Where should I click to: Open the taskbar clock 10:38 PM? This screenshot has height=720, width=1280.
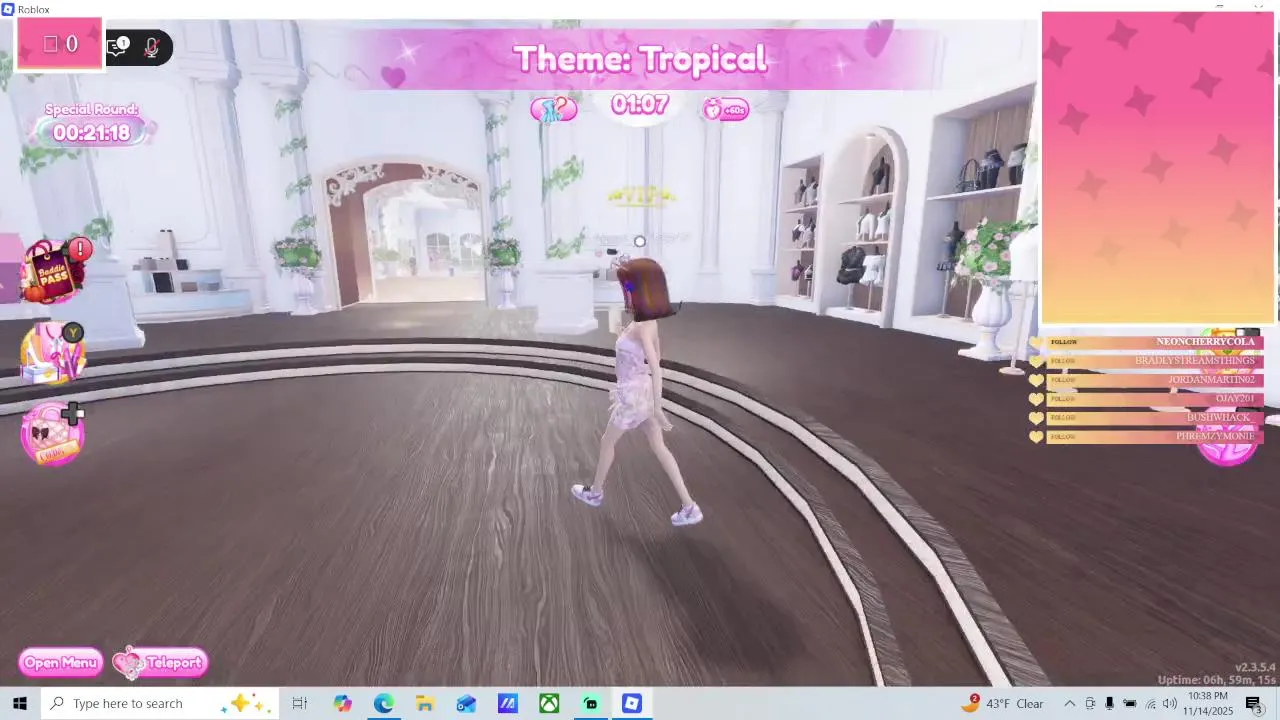click(1209, 703)
